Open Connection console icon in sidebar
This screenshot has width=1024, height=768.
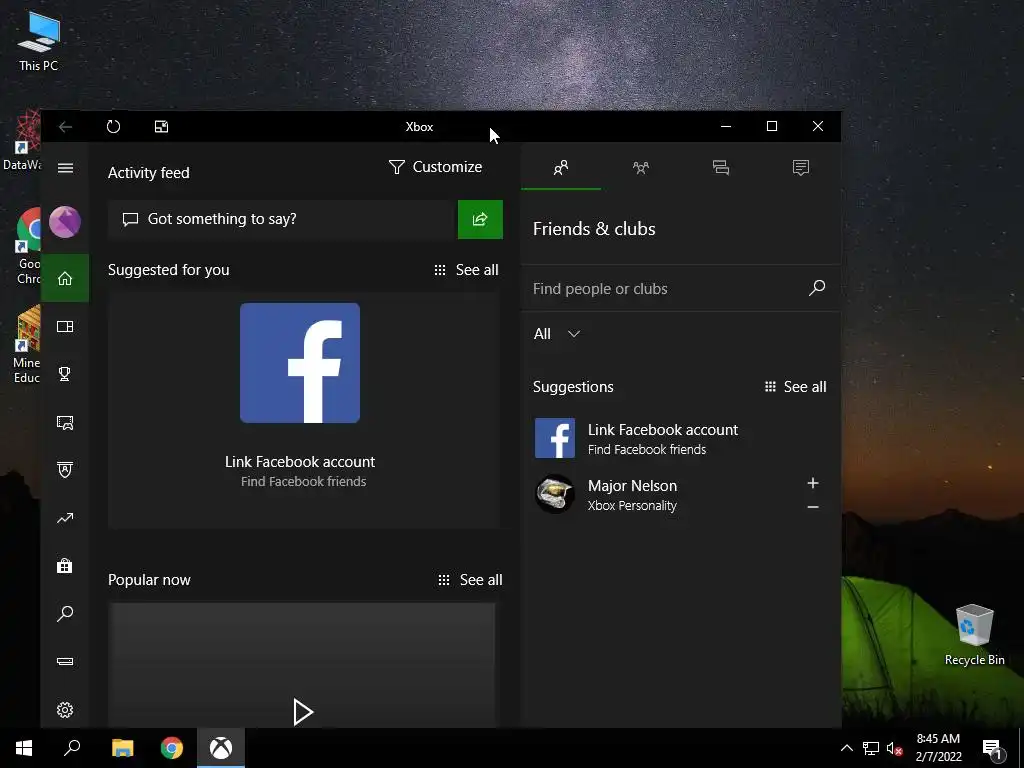coord(65,662)
